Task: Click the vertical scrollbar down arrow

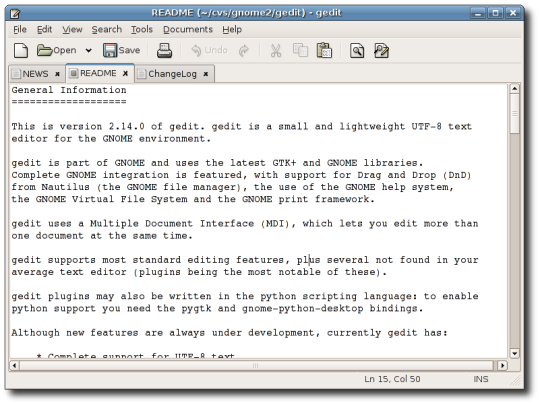Action: click(514, 353)
